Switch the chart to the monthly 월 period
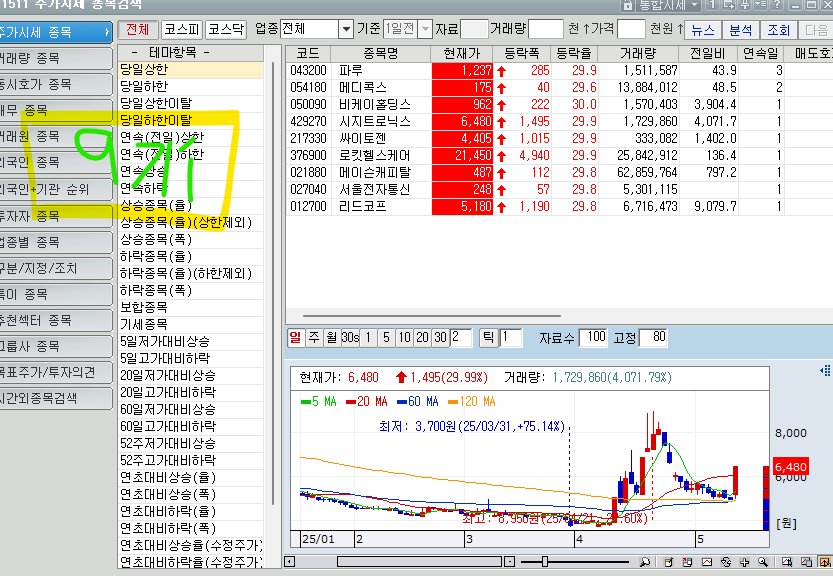Viewport: 833px width, 576px height. [332, 337]
